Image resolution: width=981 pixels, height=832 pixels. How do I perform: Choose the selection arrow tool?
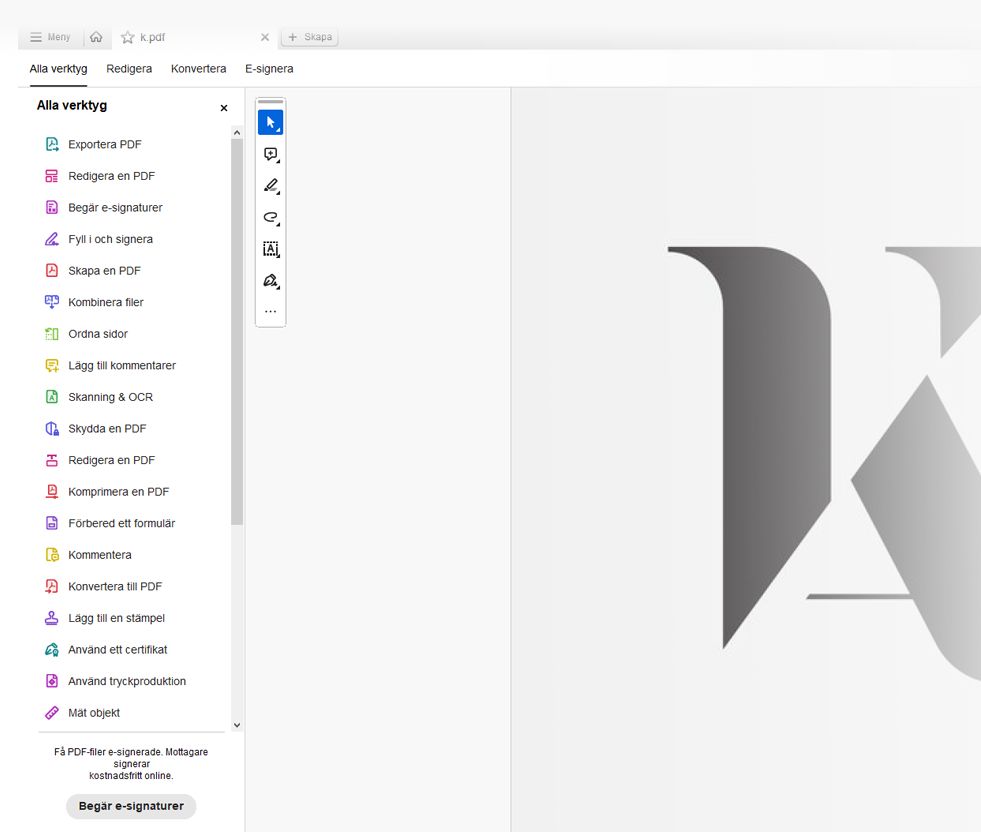[x=270, y=122]
